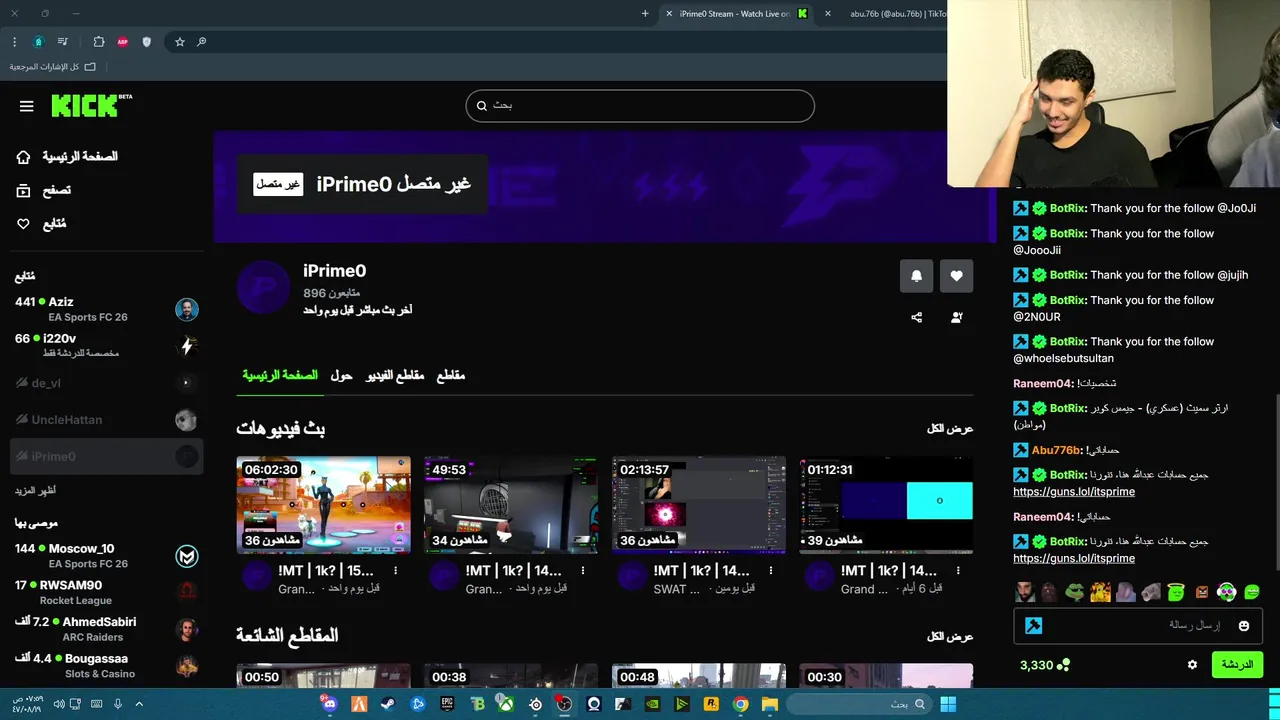
Task: Click عرض الكل for videos section
Action: pos(950,429)
